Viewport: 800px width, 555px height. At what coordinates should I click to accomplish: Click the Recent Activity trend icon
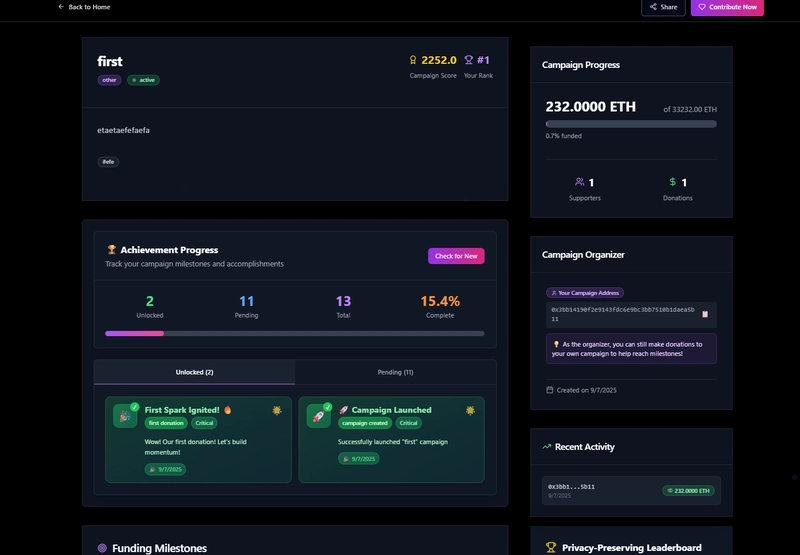point(546,447)
